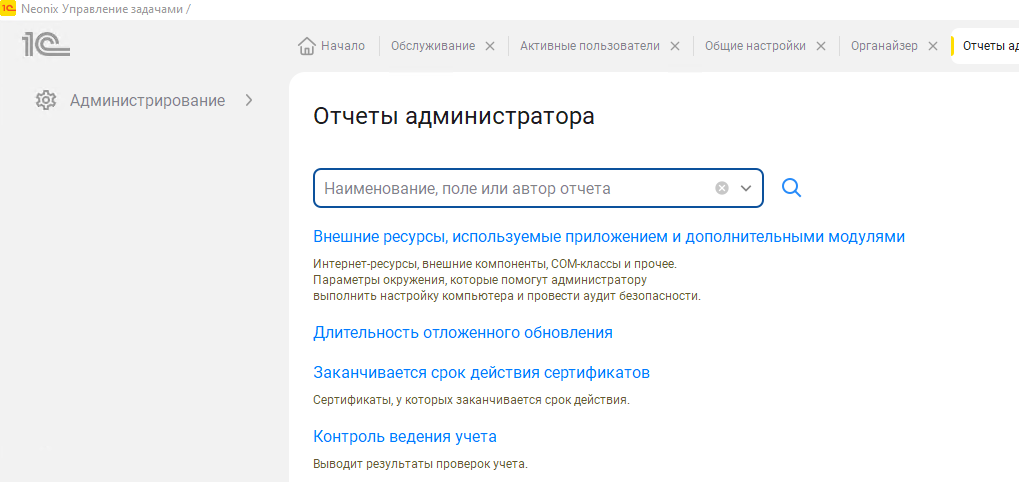Click the 1C logo icon
Screen dimensions: 1019x482
click(45, 44)
